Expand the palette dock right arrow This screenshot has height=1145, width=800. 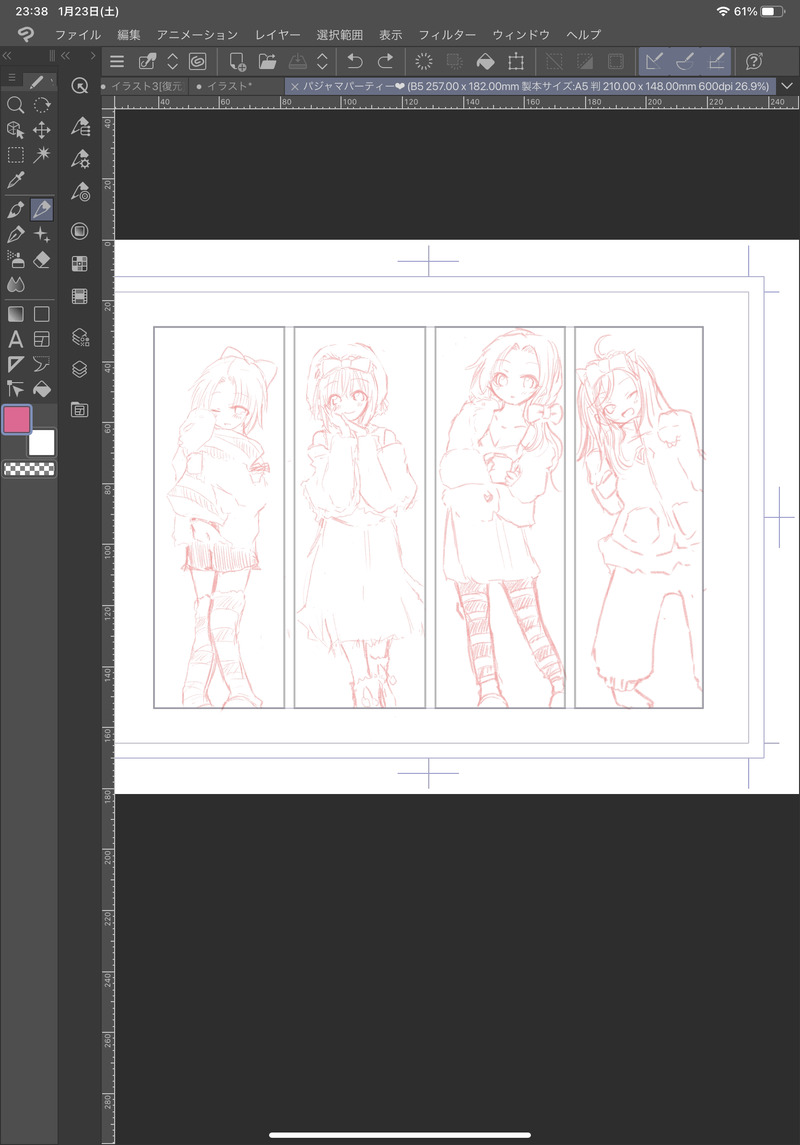93,55
